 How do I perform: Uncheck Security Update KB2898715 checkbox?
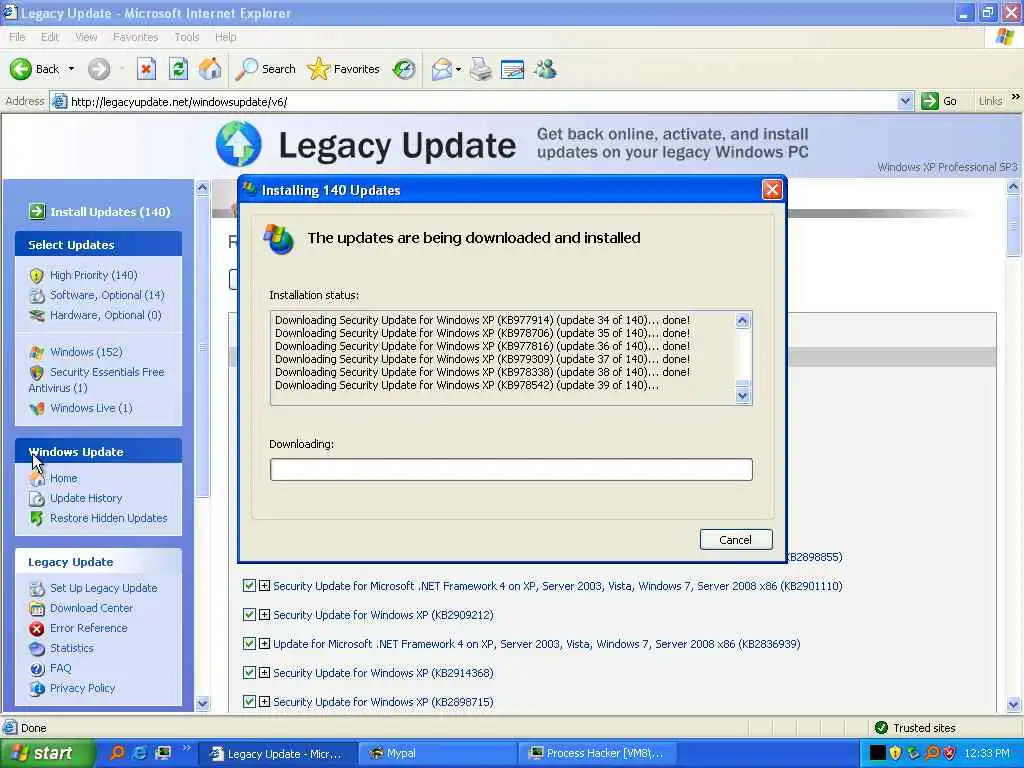249,701
